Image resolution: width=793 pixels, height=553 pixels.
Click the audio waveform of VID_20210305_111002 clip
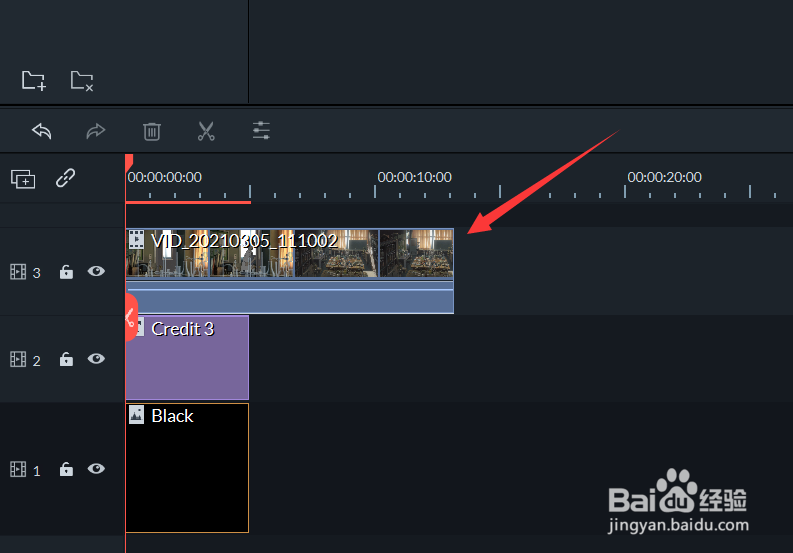290,296
